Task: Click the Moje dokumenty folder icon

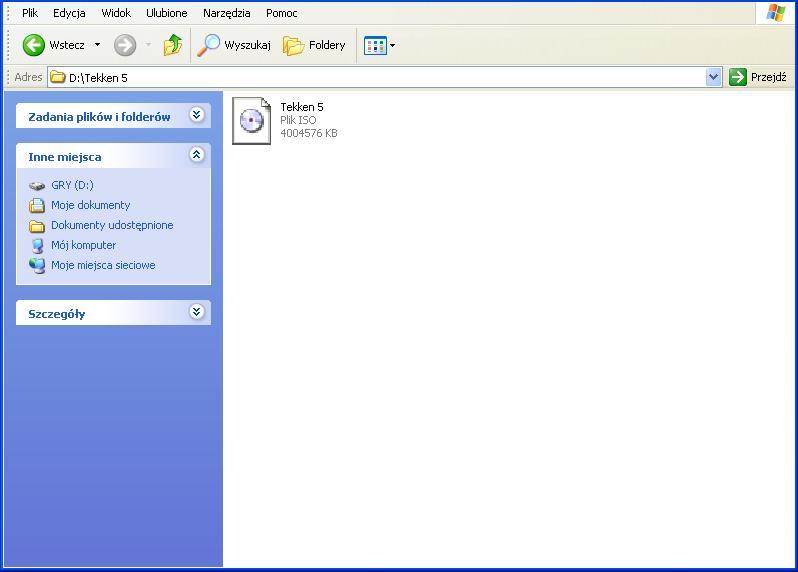Action: (37, 206)
